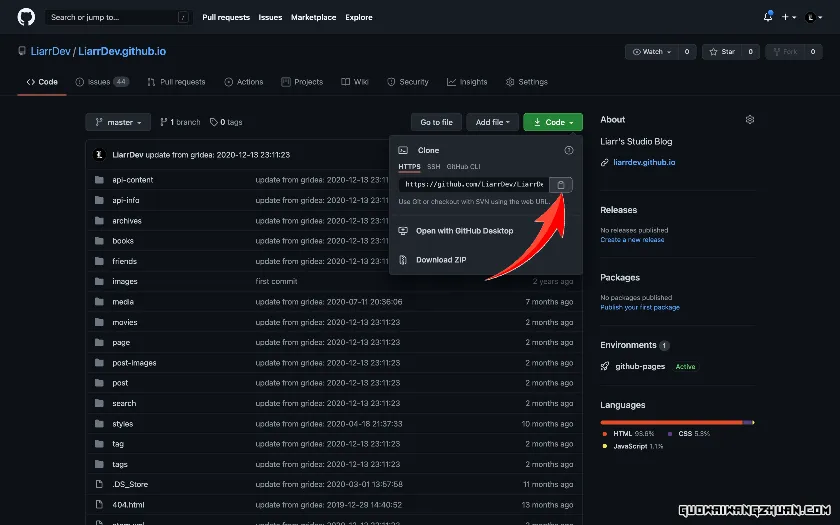Open the Add file dropdown
The height and width of the screenshot is (525, 840).
(x=492, y=122)
